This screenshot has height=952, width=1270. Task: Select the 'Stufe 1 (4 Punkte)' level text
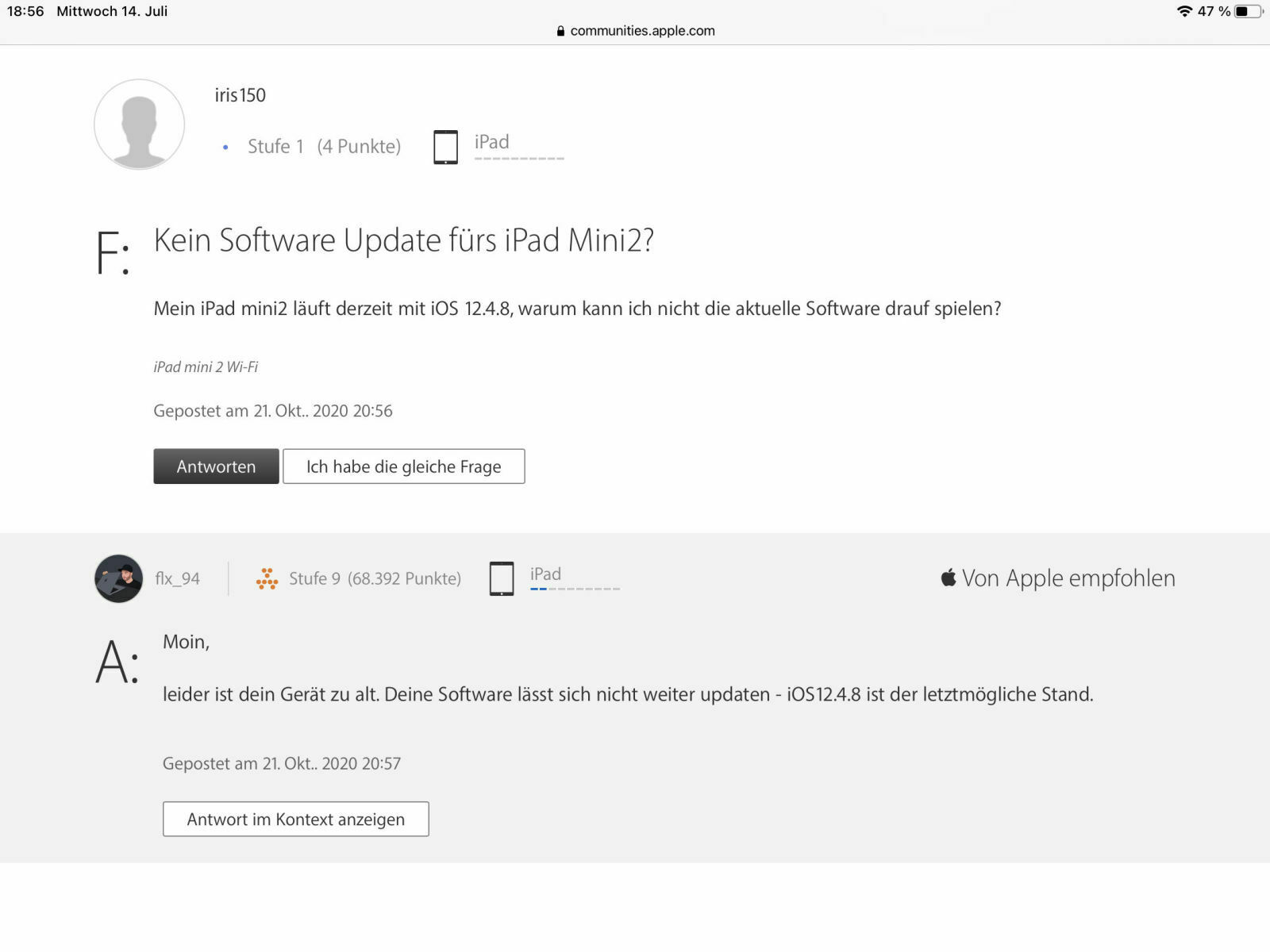[x=324, y=147]
